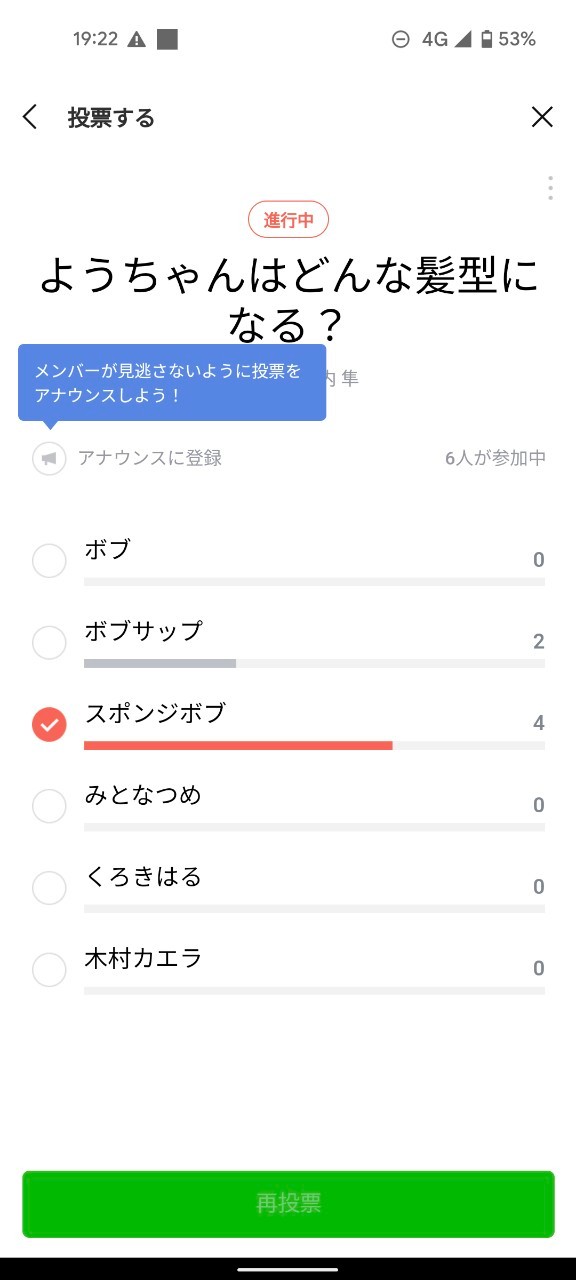576x1280 pixels.
Task: Tap アナウンスに登録 link
Action: (x=150, y=458)
